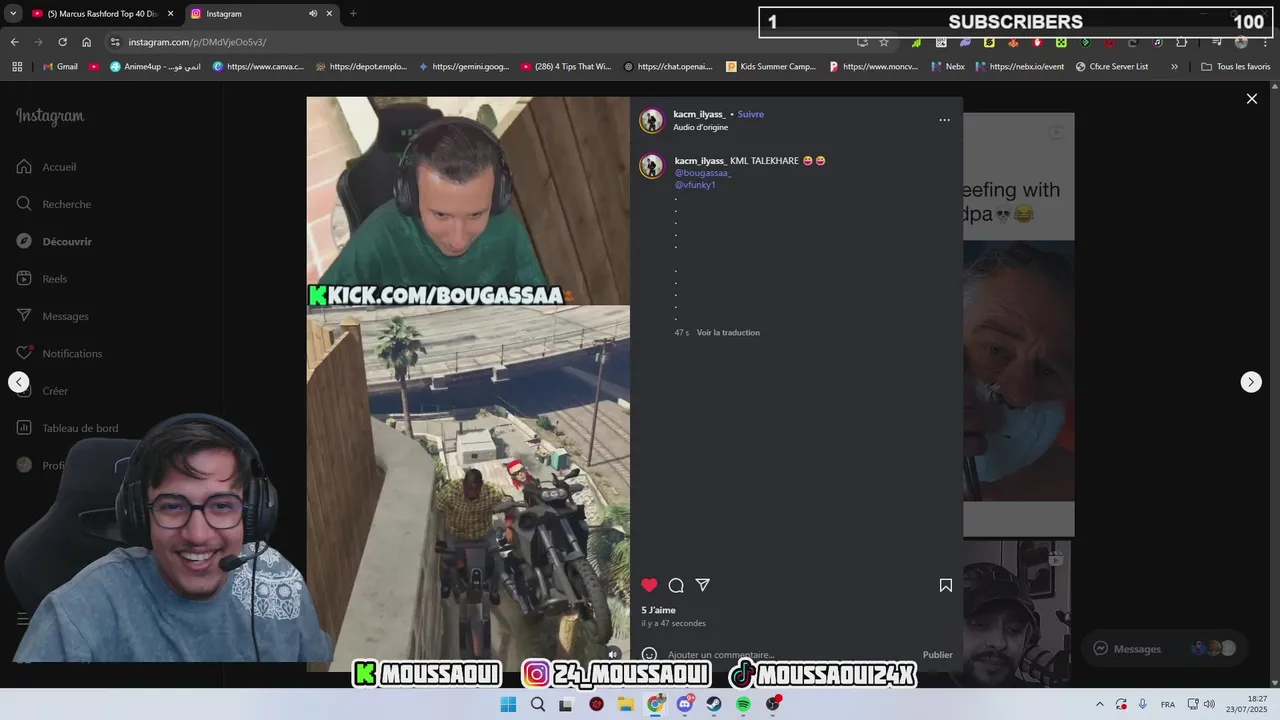
Task: Open the 5 J'aime likes list
Action: click(x=659, y=610)
